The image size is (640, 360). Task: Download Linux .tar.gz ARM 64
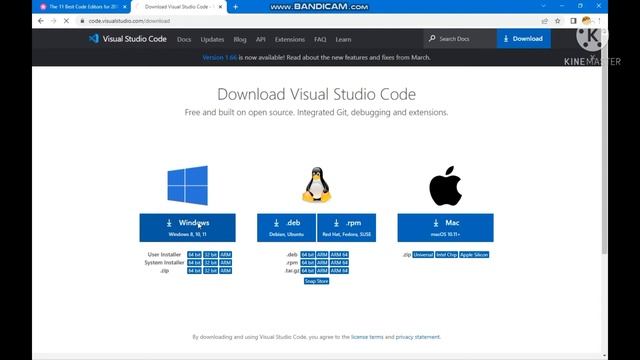[x=339, y=271]
